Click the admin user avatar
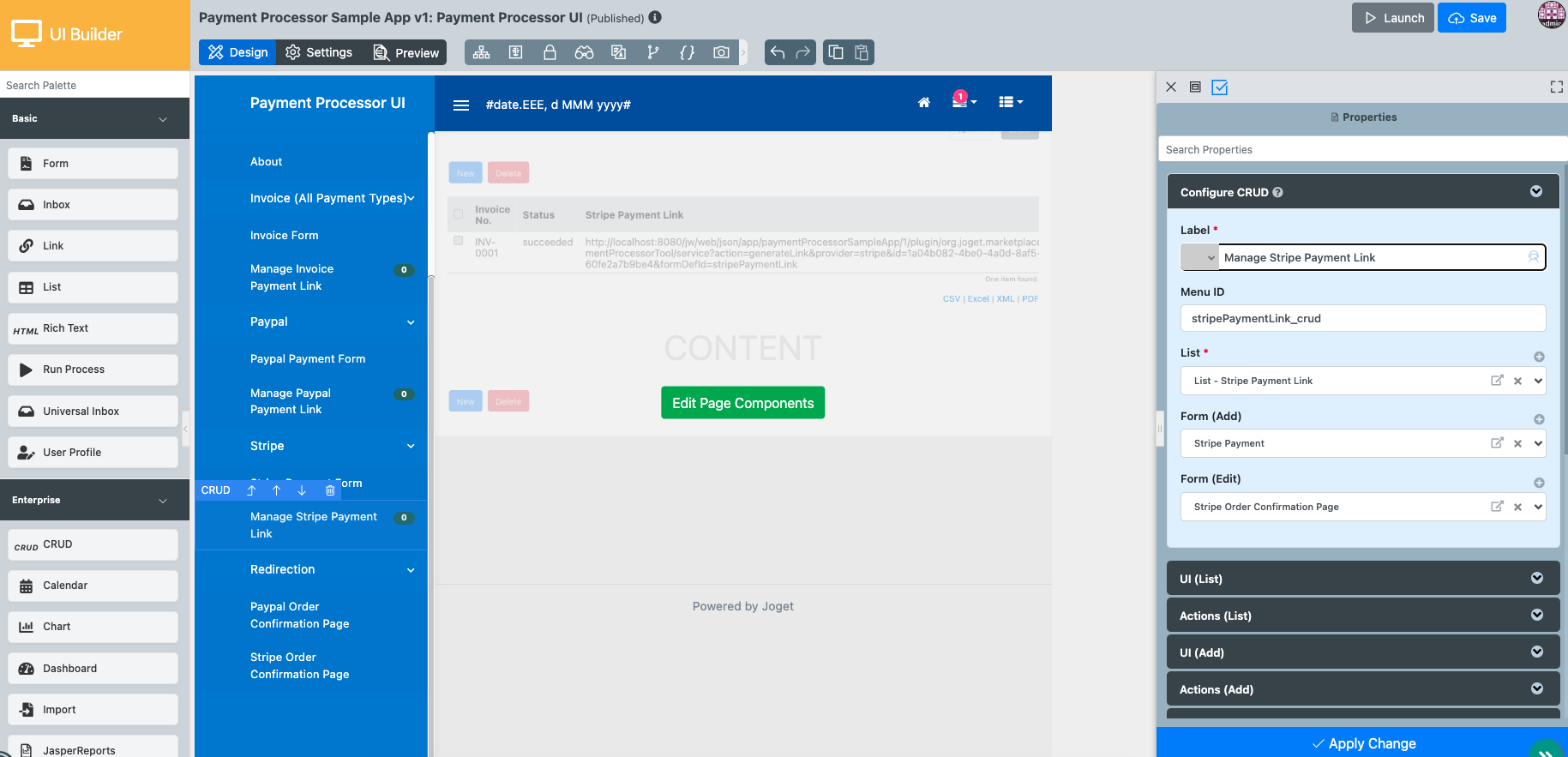Screen dimensions: 1568x757 [1552, 15]
